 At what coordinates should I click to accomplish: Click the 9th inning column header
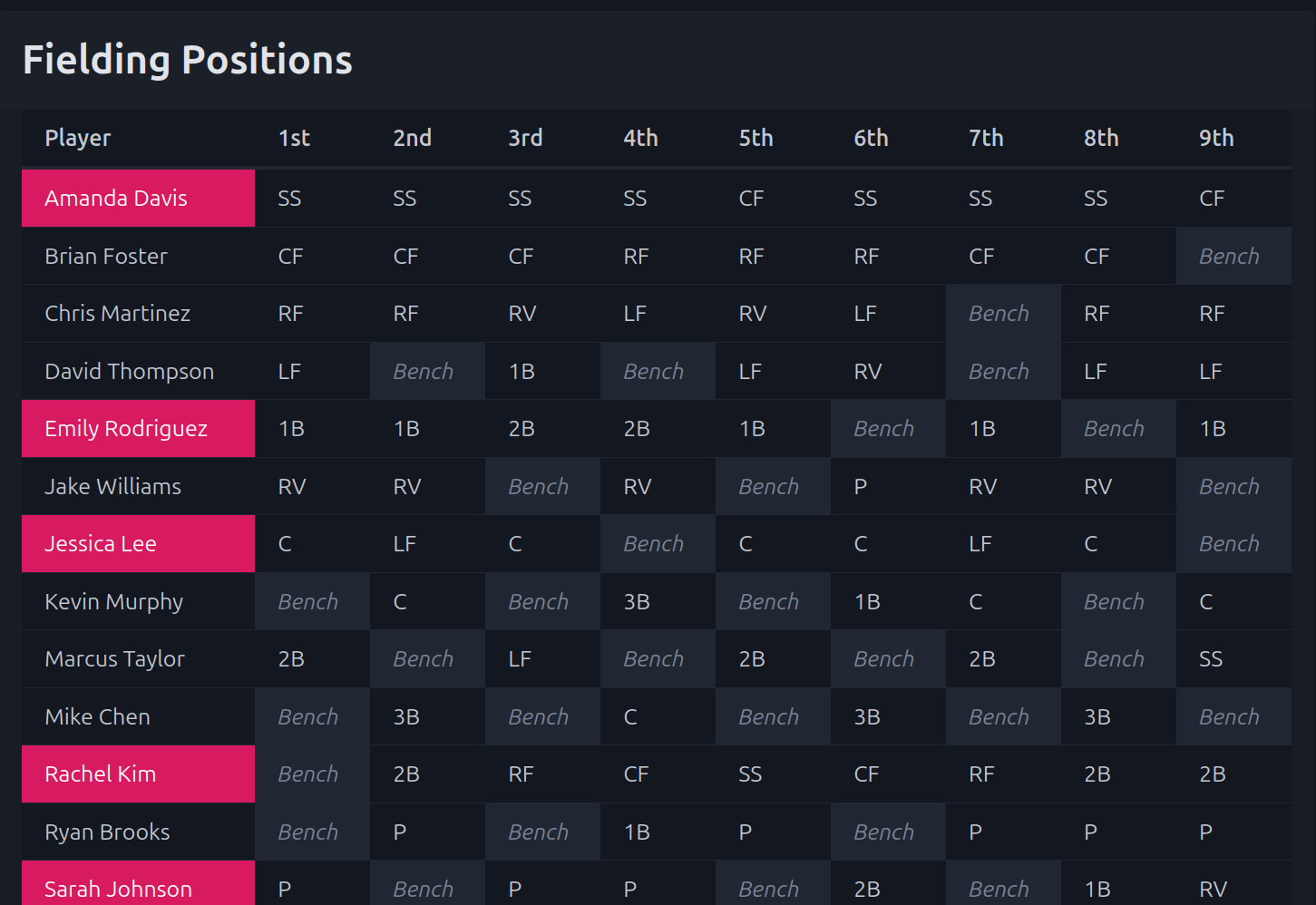(1216, 139)
